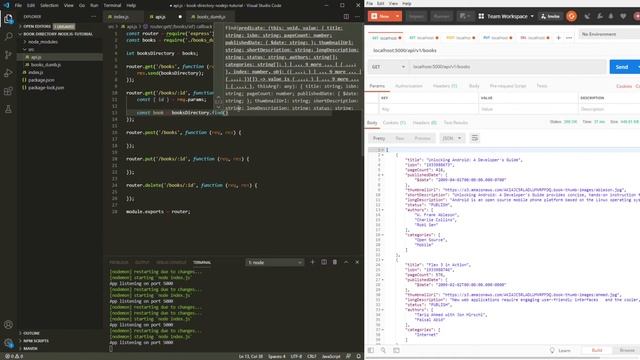This screenshot has height=360, width=640.
Task: Switch response view to Raw
Action: tap(400, 138)
